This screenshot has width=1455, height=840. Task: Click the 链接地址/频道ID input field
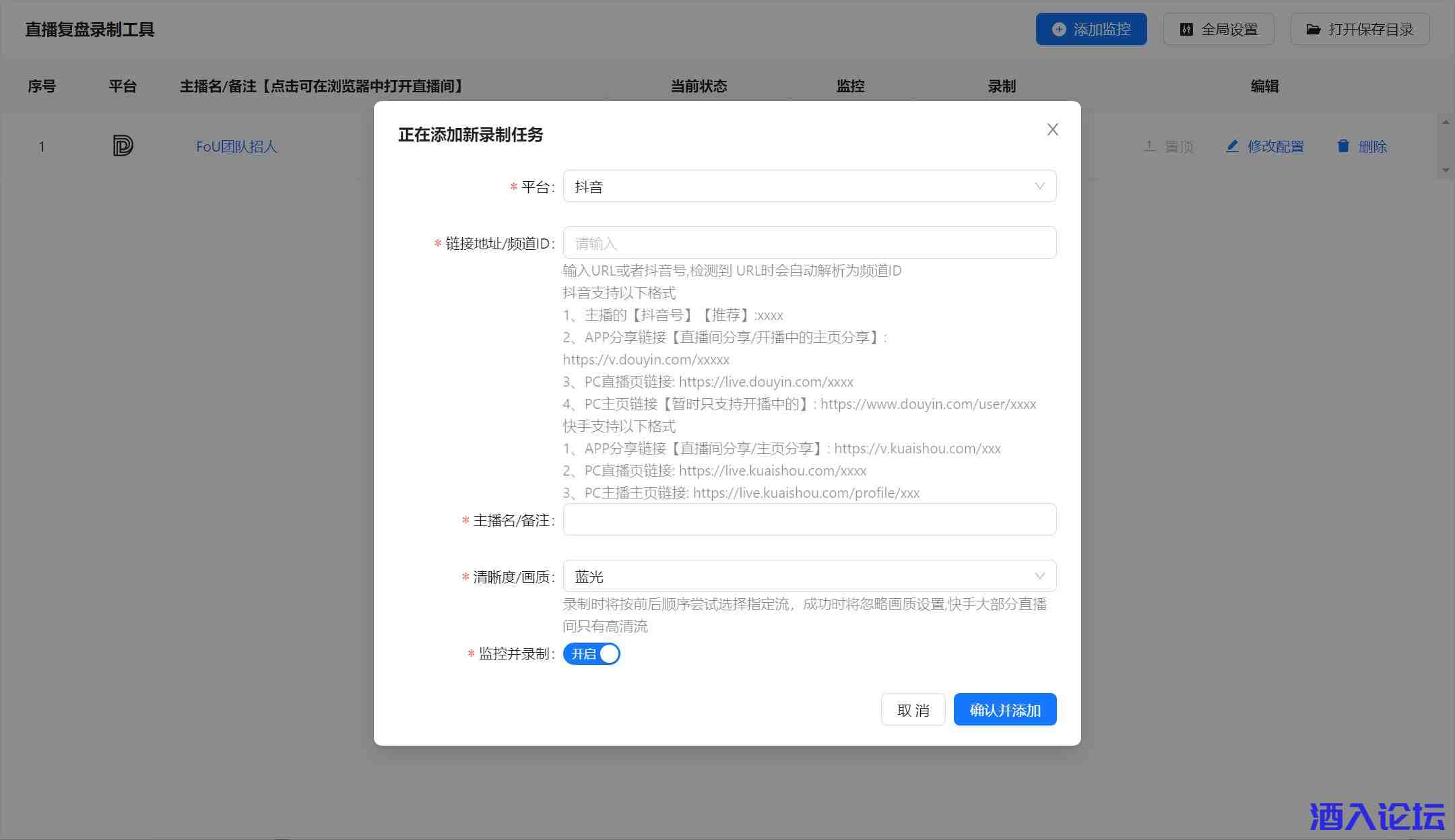pos(808,243)
